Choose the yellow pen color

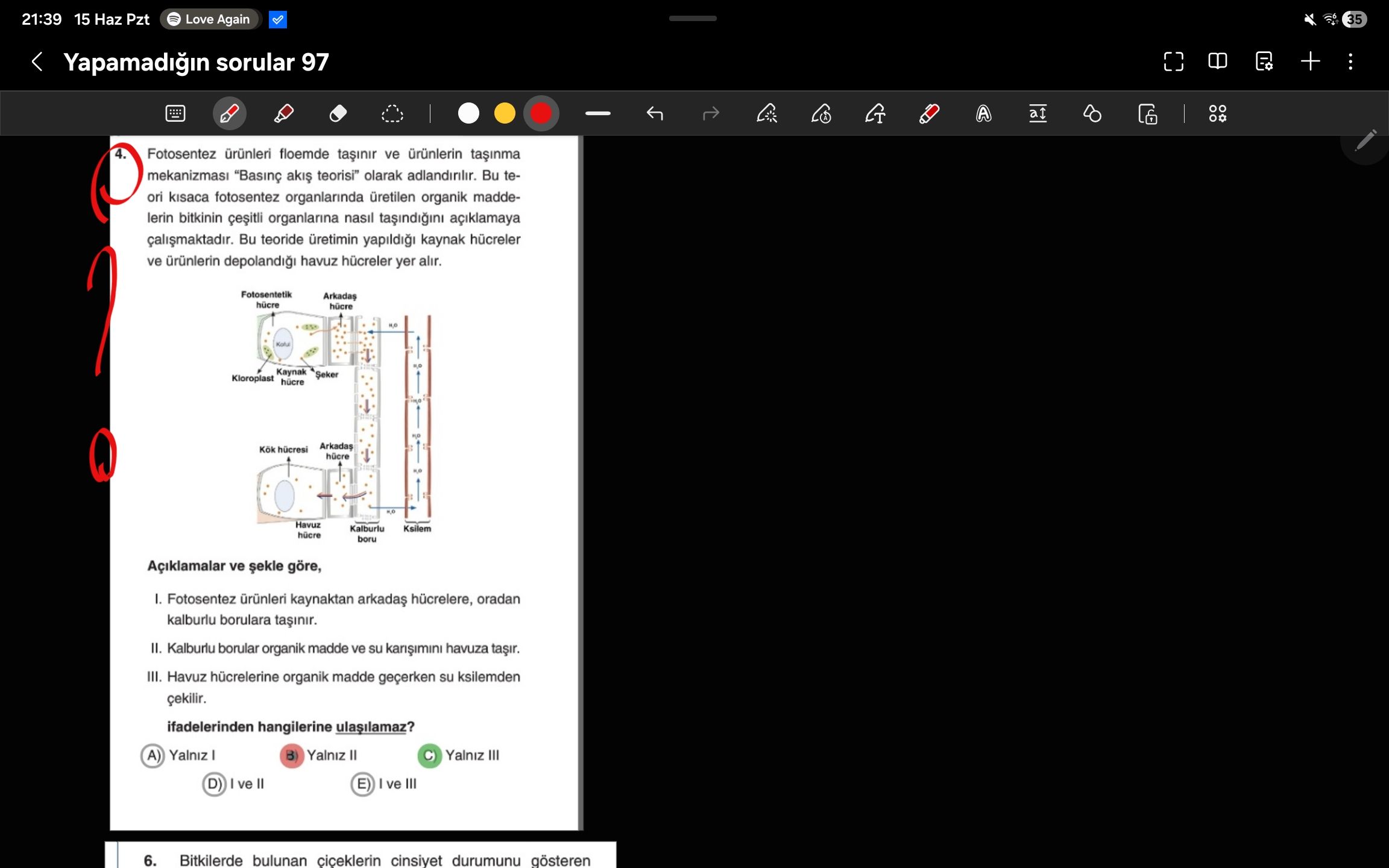(x=505, y=113)
